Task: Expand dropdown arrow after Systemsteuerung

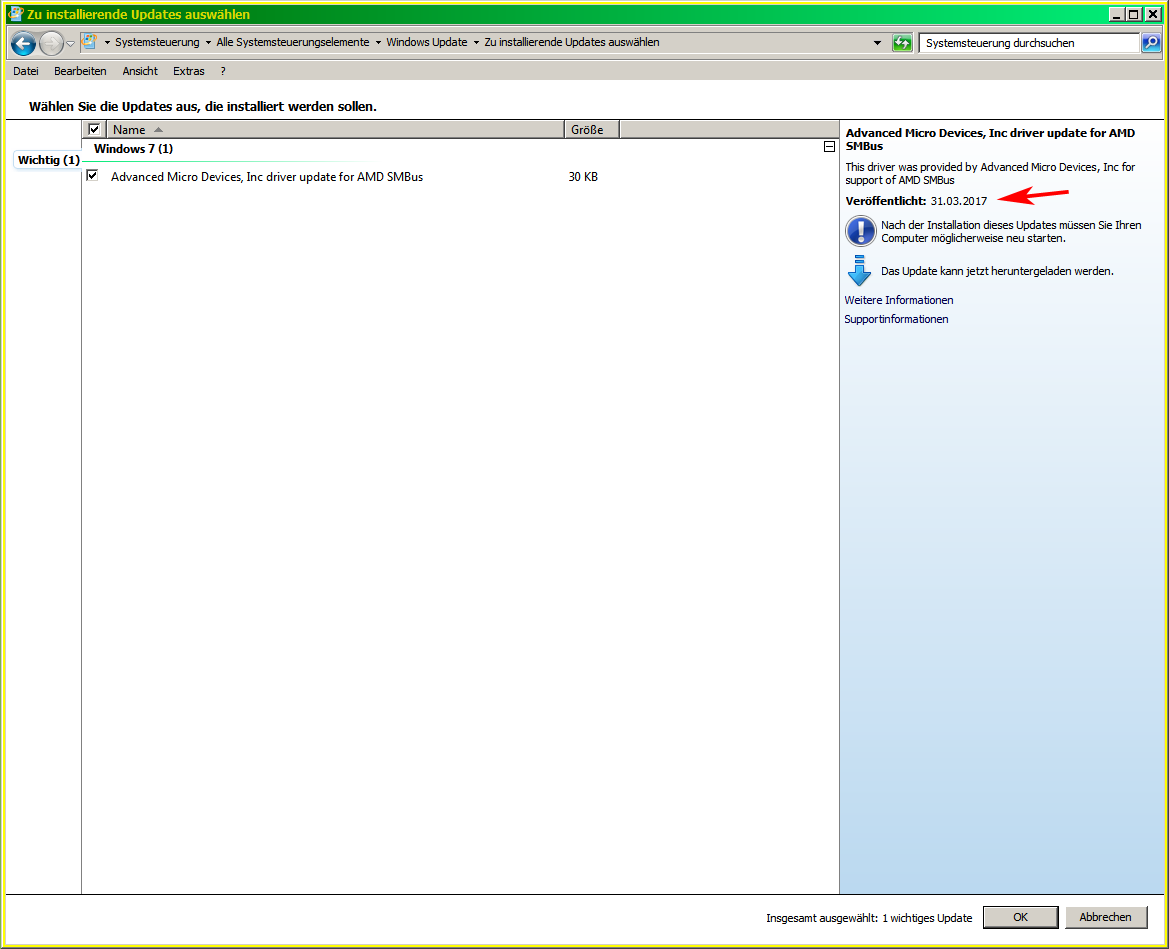Action: pos(208,42)
